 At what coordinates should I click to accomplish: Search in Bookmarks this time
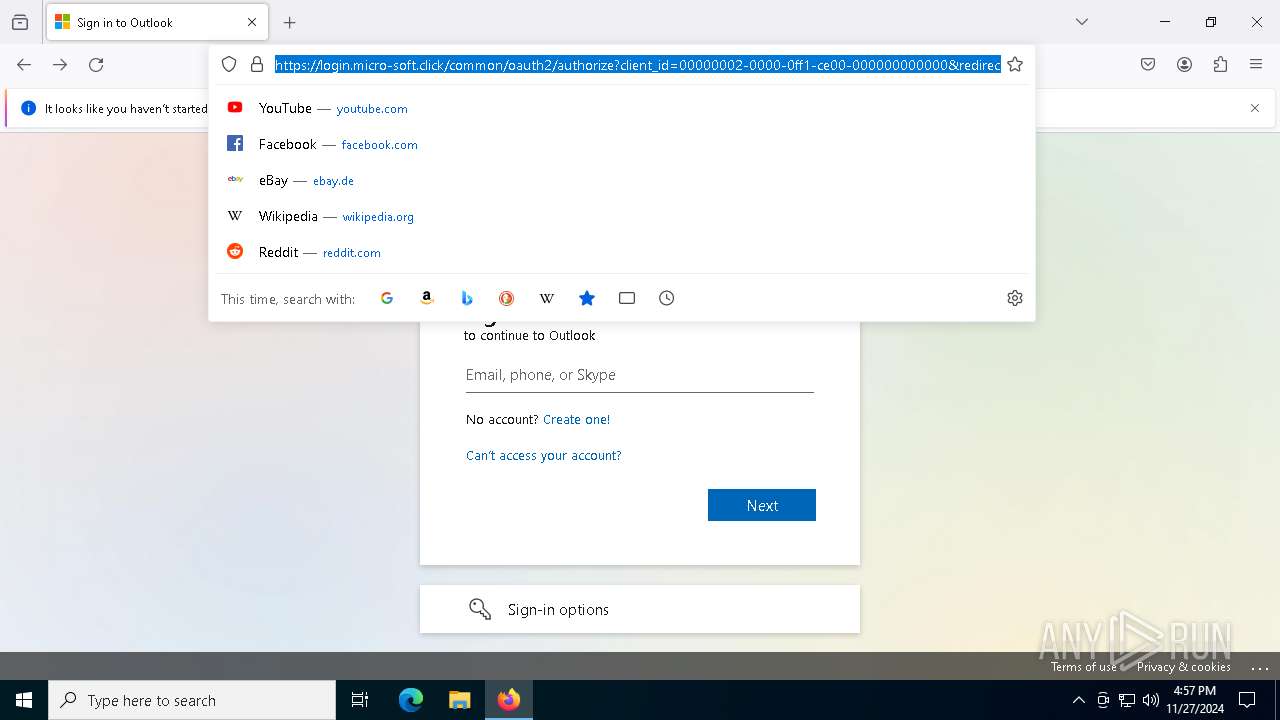(x=587, y=298)
